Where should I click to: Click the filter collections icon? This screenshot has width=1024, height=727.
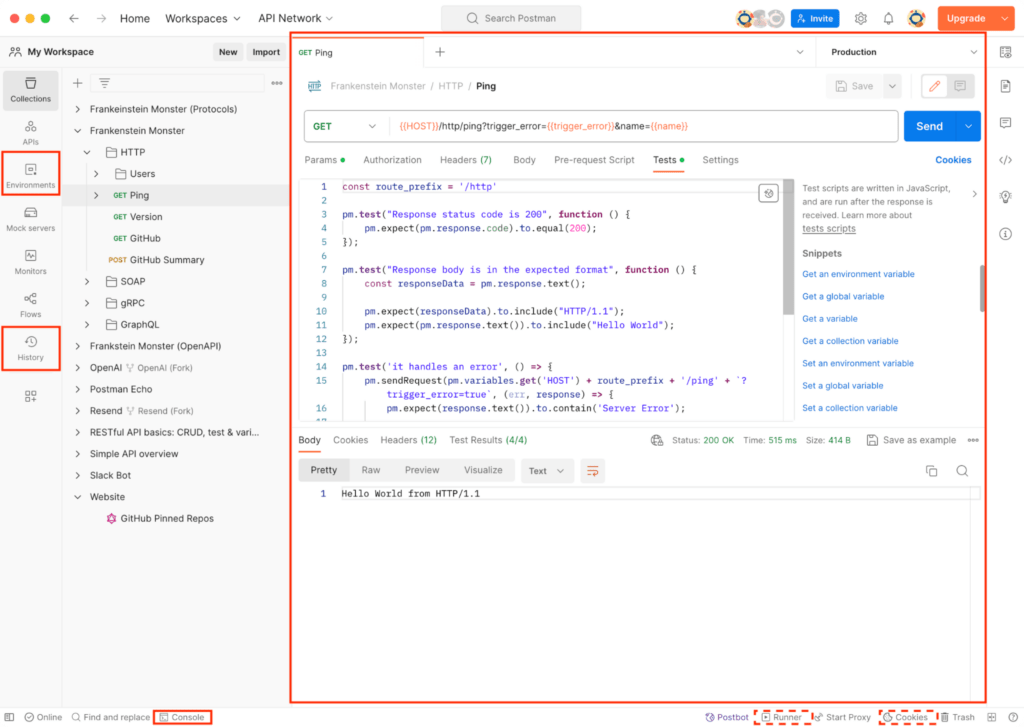tap(104, 83)
